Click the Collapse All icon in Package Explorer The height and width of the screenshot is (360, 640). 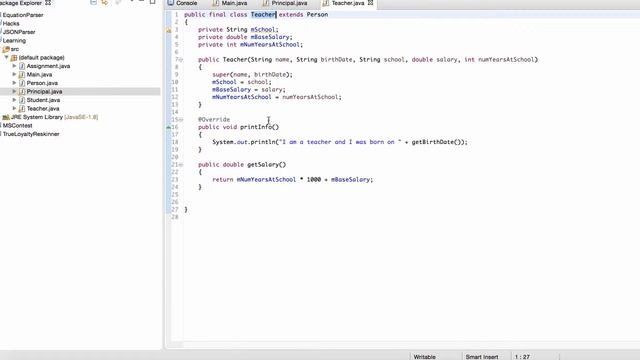(x=93, y=2)
